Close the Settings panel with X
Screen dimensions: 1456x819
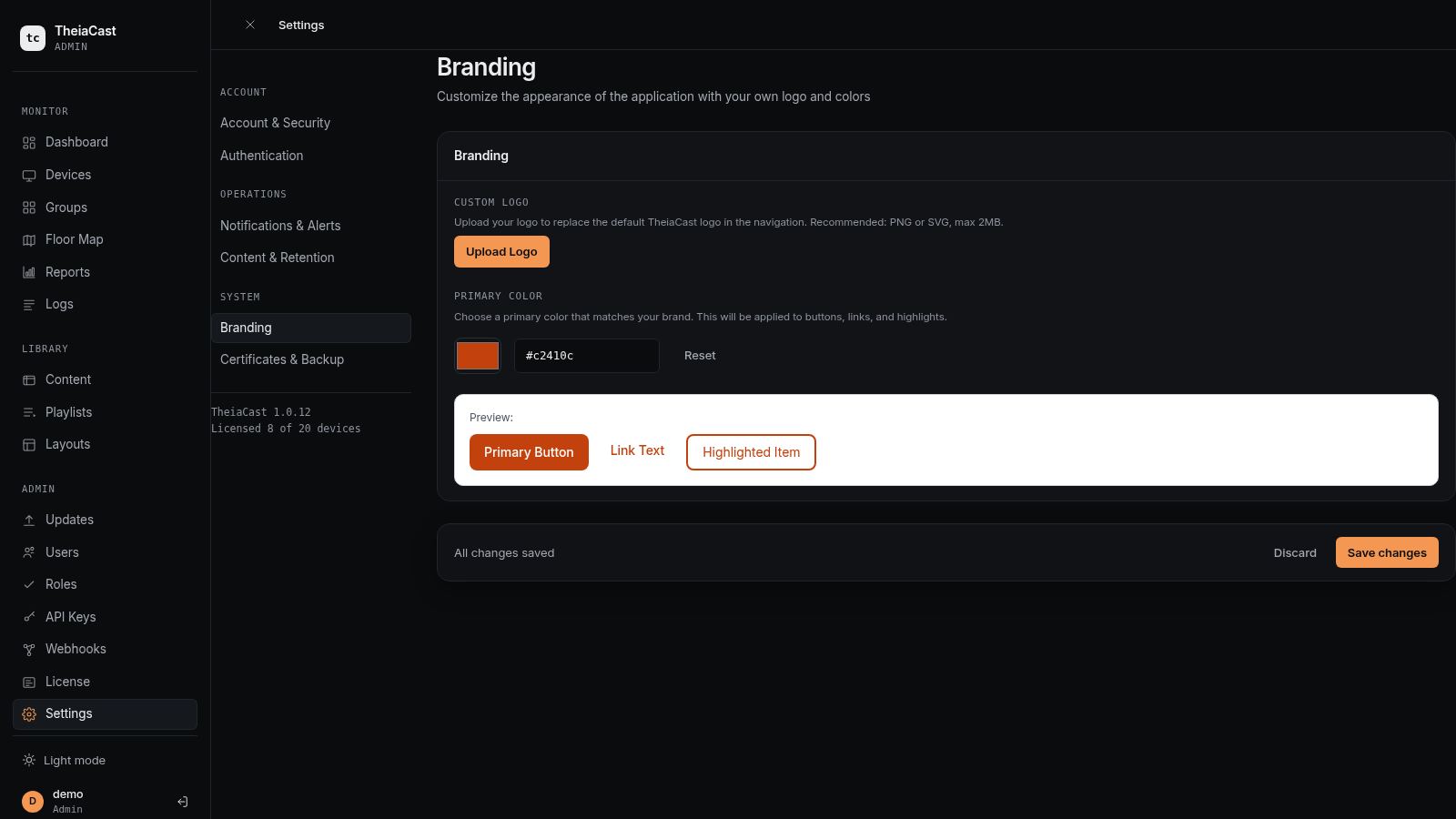pyautogui.click(x=250, y=25)
